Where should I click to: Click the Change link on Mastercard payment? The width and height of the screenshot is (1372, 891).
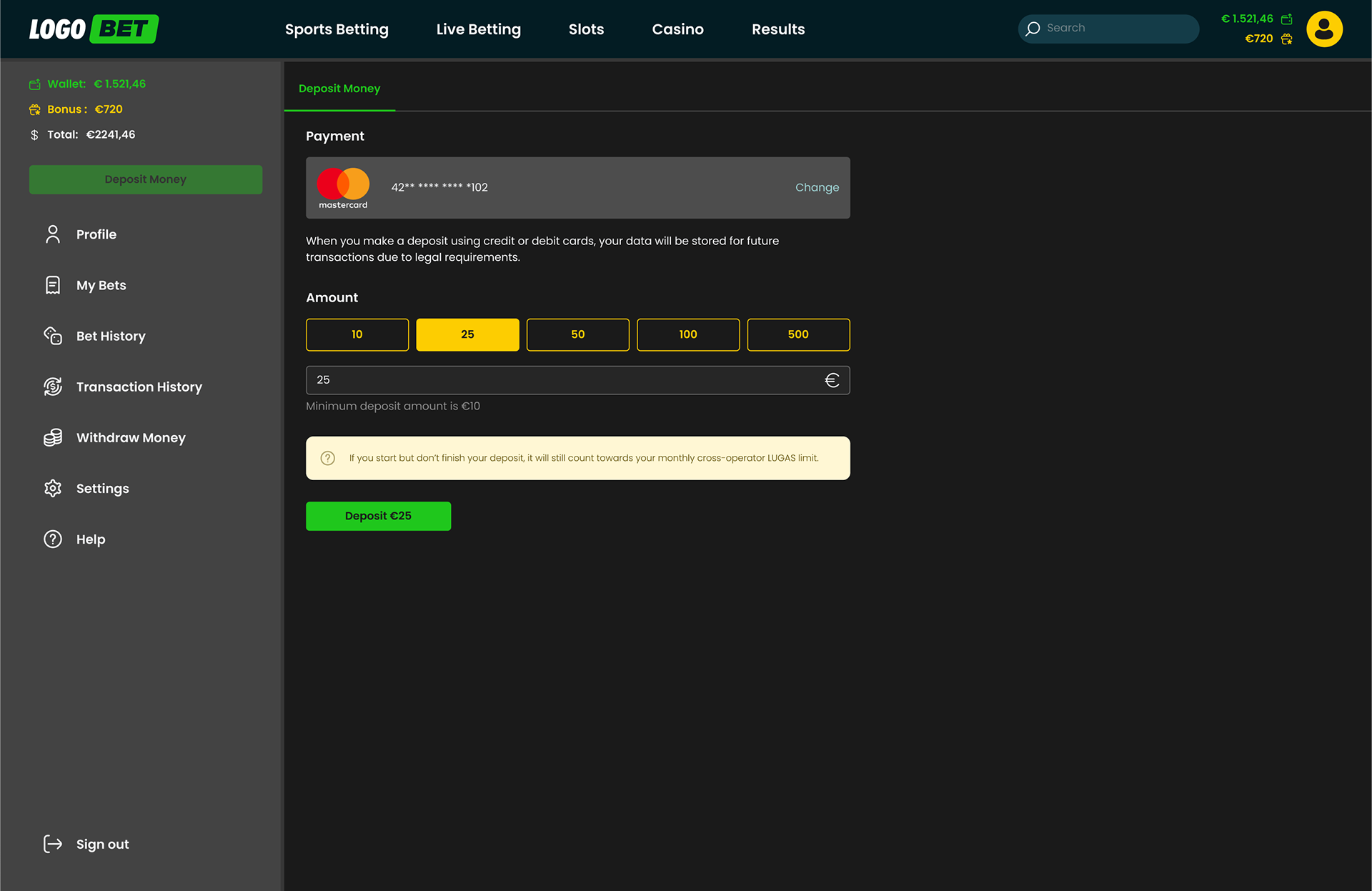pos(817,187)
